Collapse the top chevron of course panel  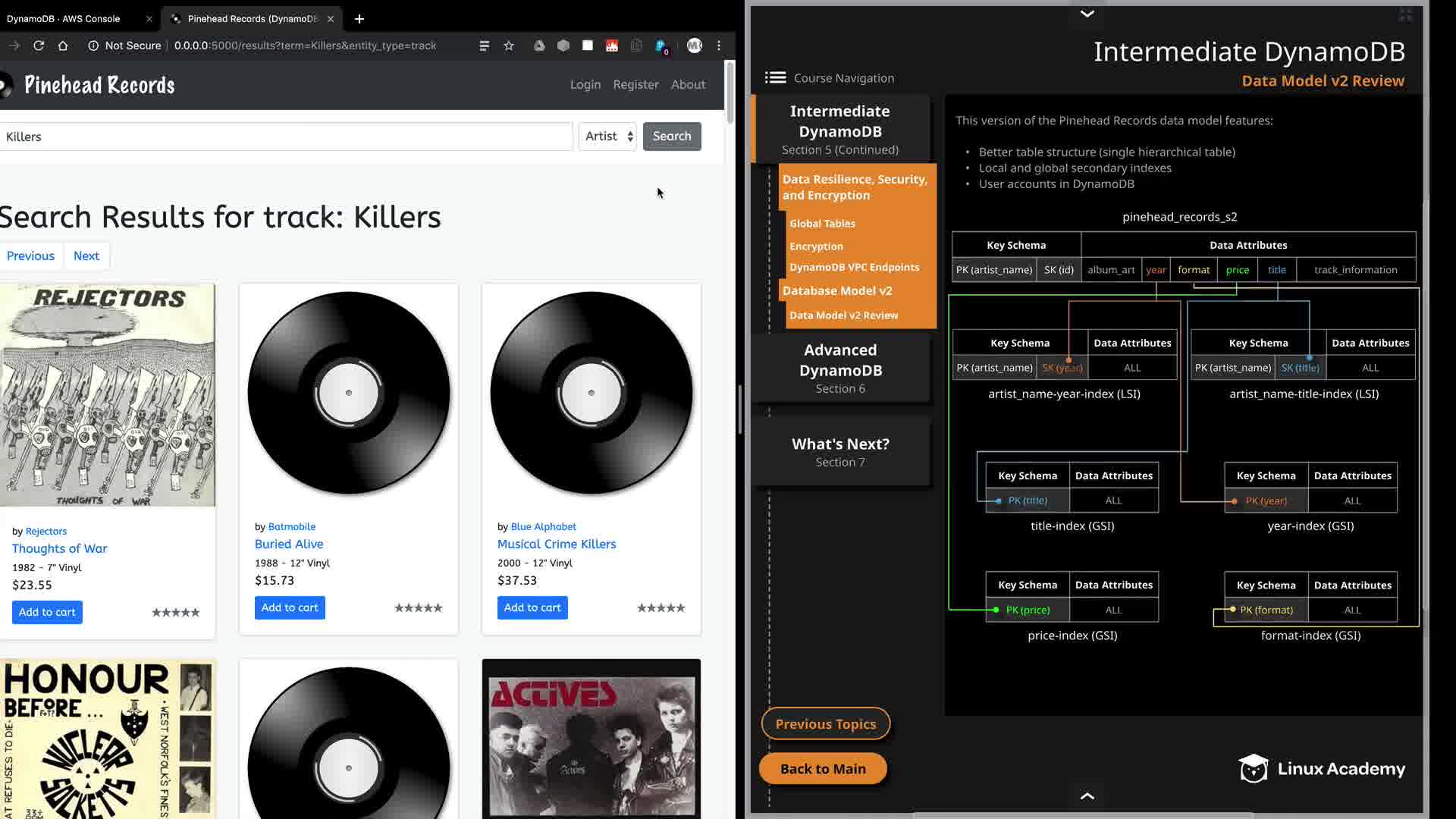[x=1087, y=14]
